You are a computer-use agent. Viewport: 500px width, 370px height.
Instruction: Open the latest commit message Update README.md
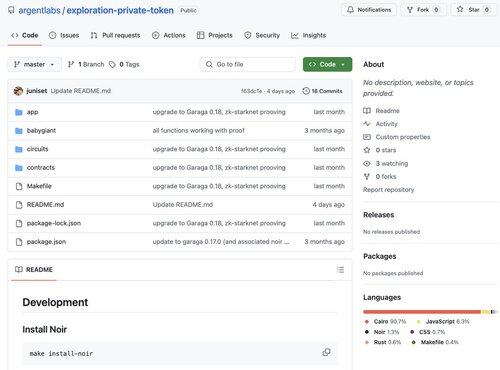tap(81, 91)
